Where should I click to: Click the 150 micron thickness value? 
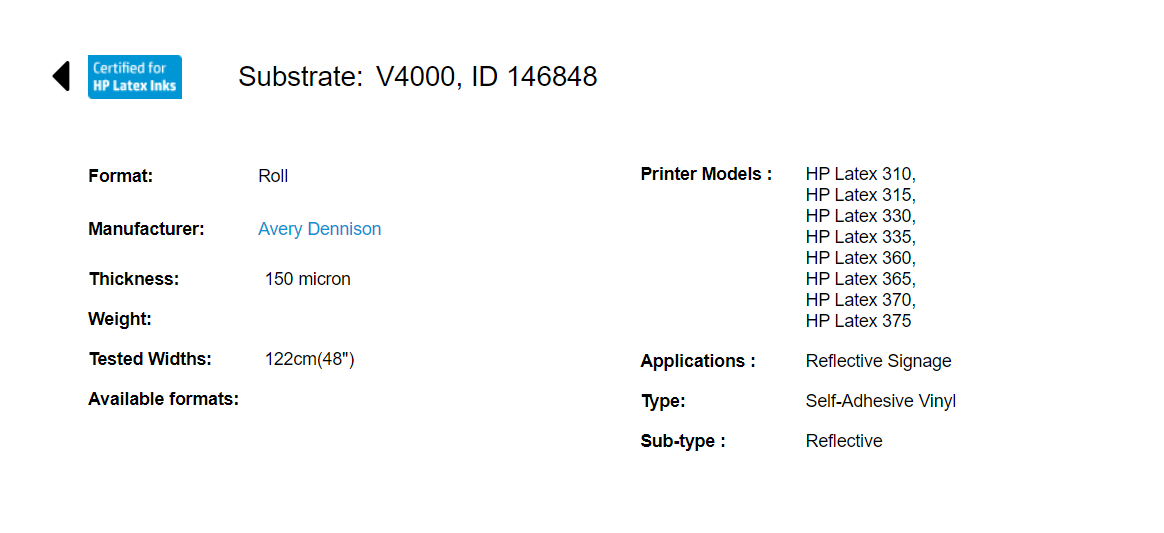click(x=307, y=280)
